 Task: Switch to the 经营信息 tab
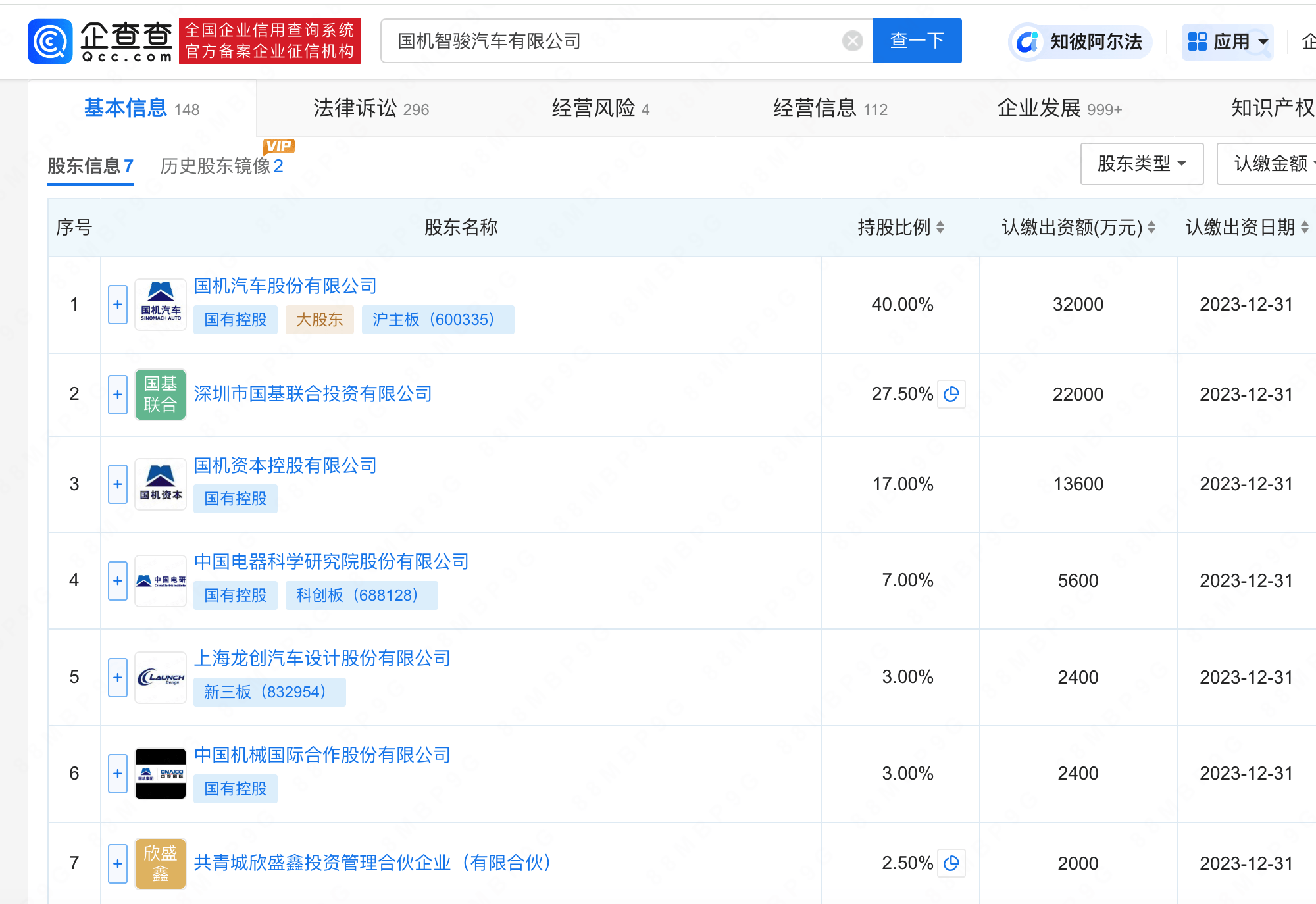[x=830, y=109]
